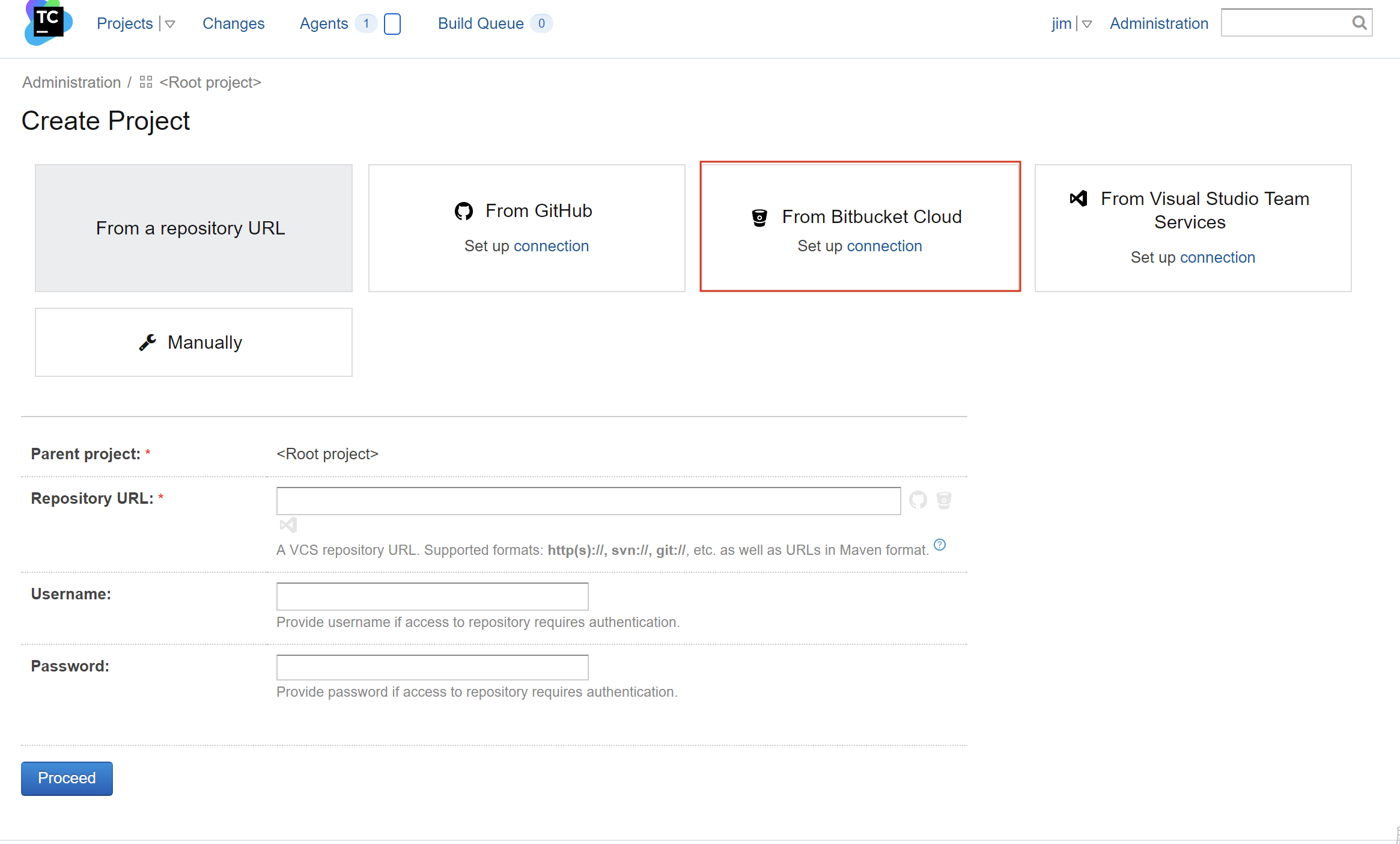Toggle the agents status box next to Agents

coord(392,24)
